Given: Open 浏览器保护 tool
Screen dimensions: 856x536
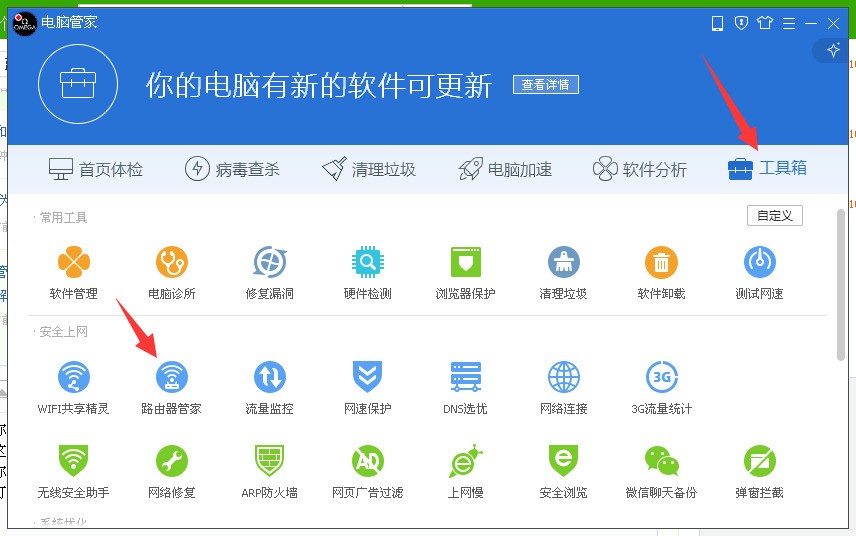Looking at the screenshot, I should pos(465,272).
